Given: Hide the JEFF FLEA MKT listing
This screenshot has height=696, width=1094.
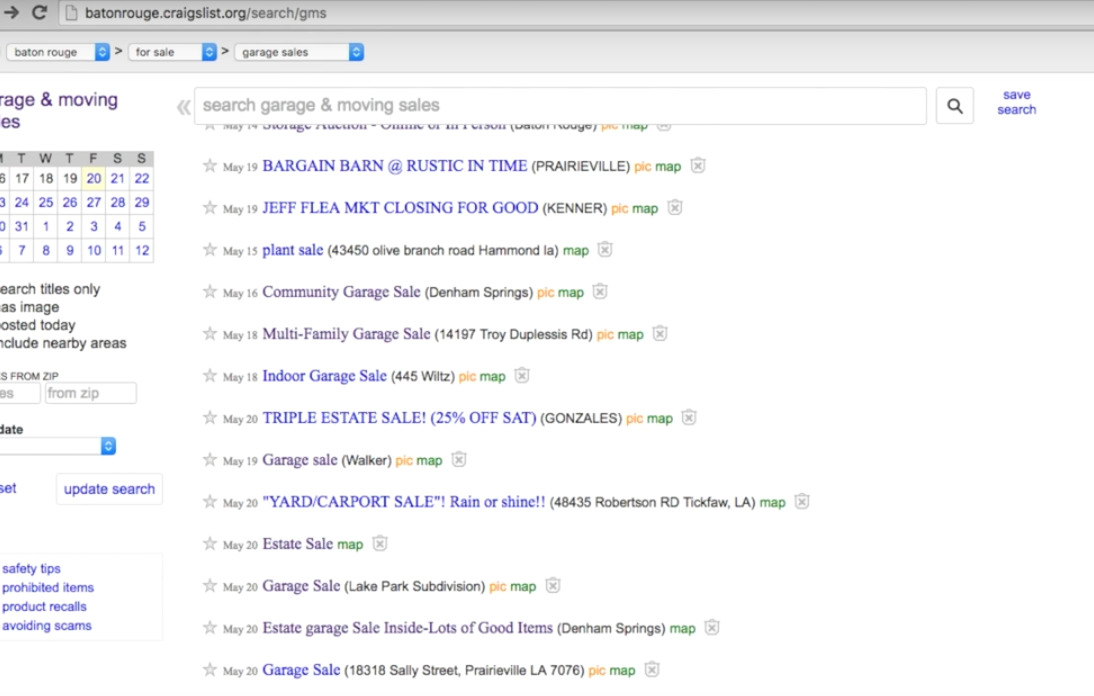Looking at the screenshot, I should [x=675, y=208].
